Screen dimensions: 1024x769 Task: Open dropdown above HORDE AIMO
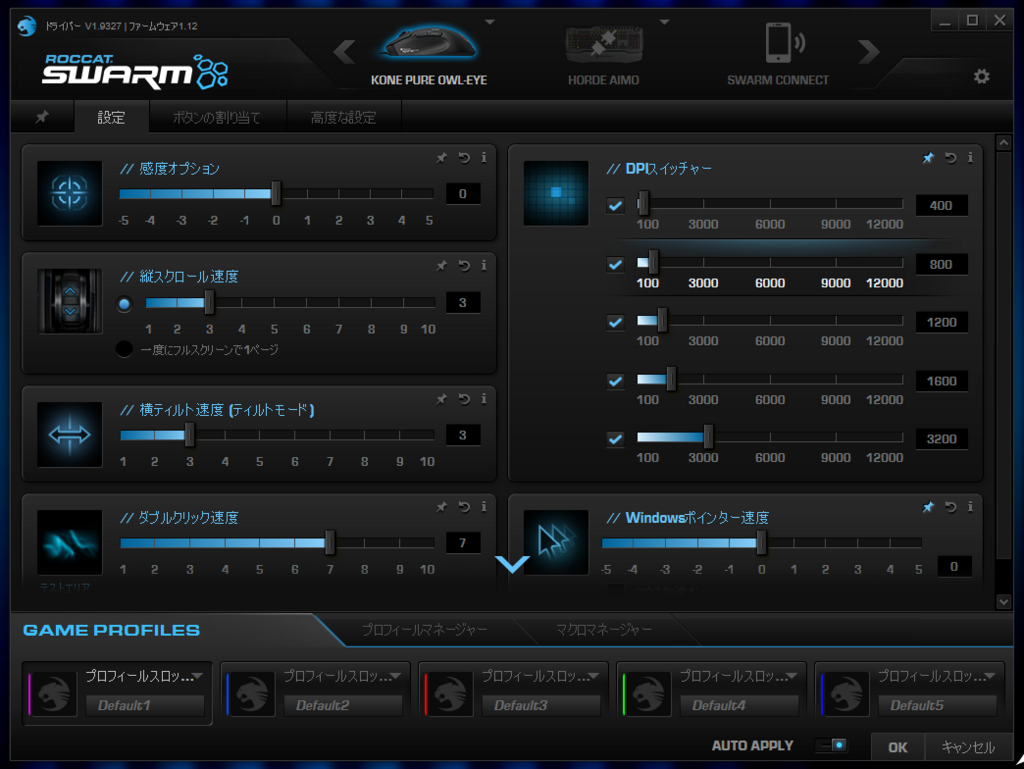point(664,22)
